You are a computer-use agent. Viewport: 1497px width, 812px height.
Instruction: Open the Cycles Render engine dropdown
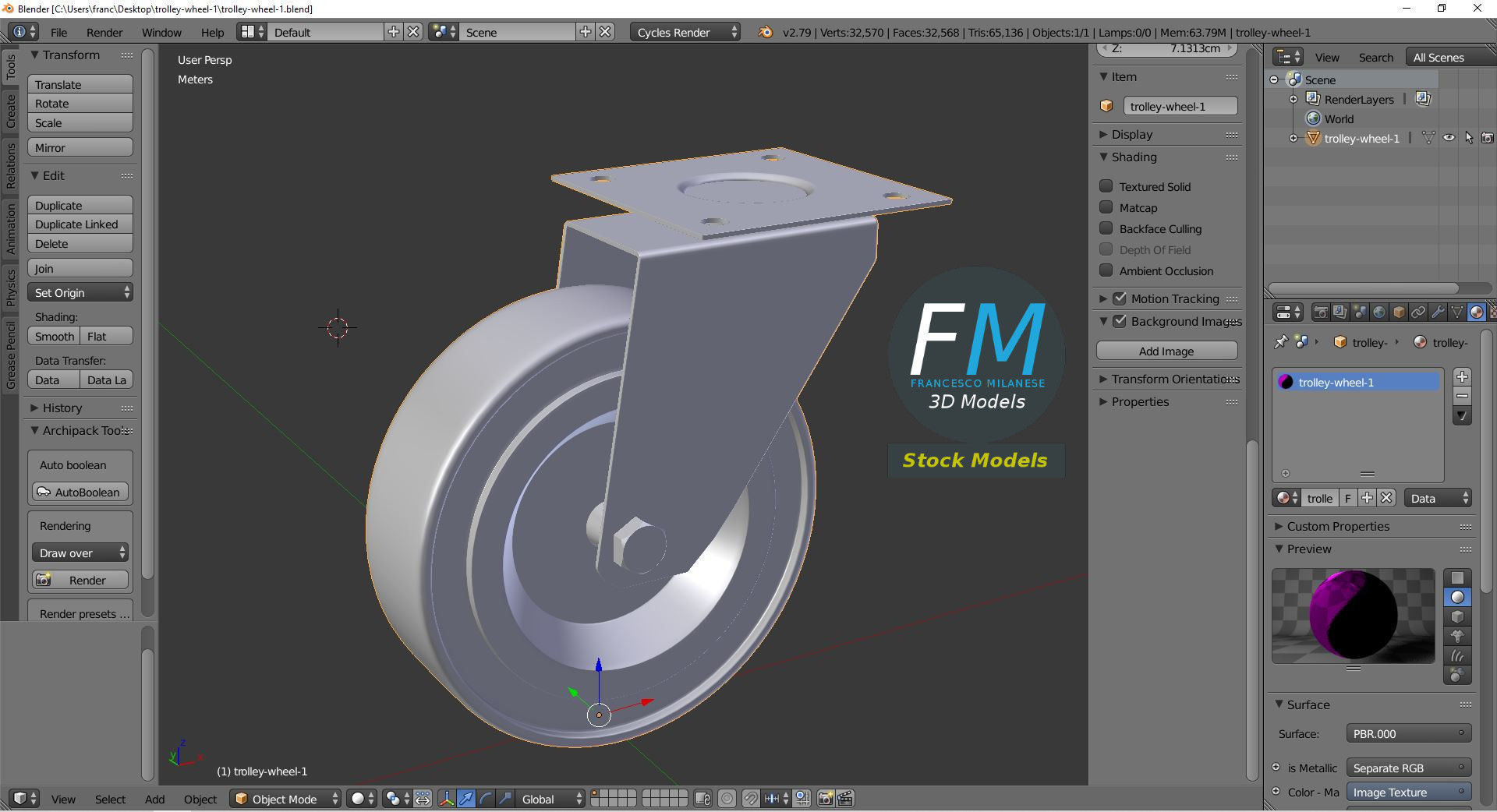[x=685, y=32]
